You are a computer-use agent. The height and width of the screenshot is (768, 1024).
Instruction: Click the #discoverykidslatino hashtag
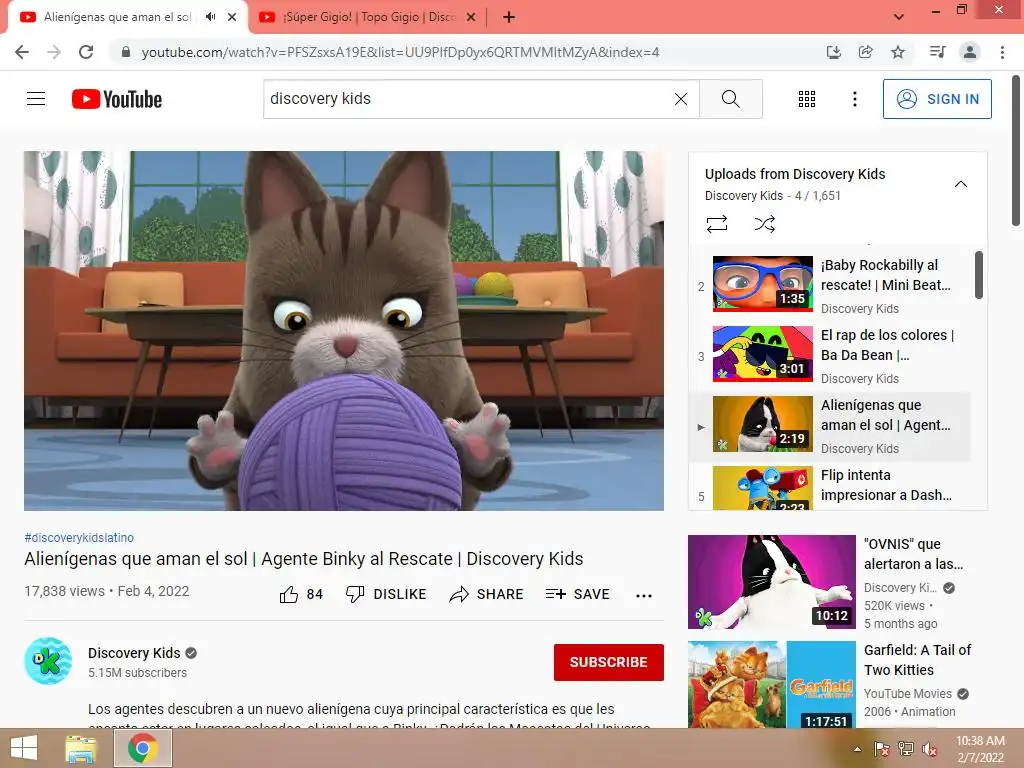pyautogui.click(x=79, y=537)
